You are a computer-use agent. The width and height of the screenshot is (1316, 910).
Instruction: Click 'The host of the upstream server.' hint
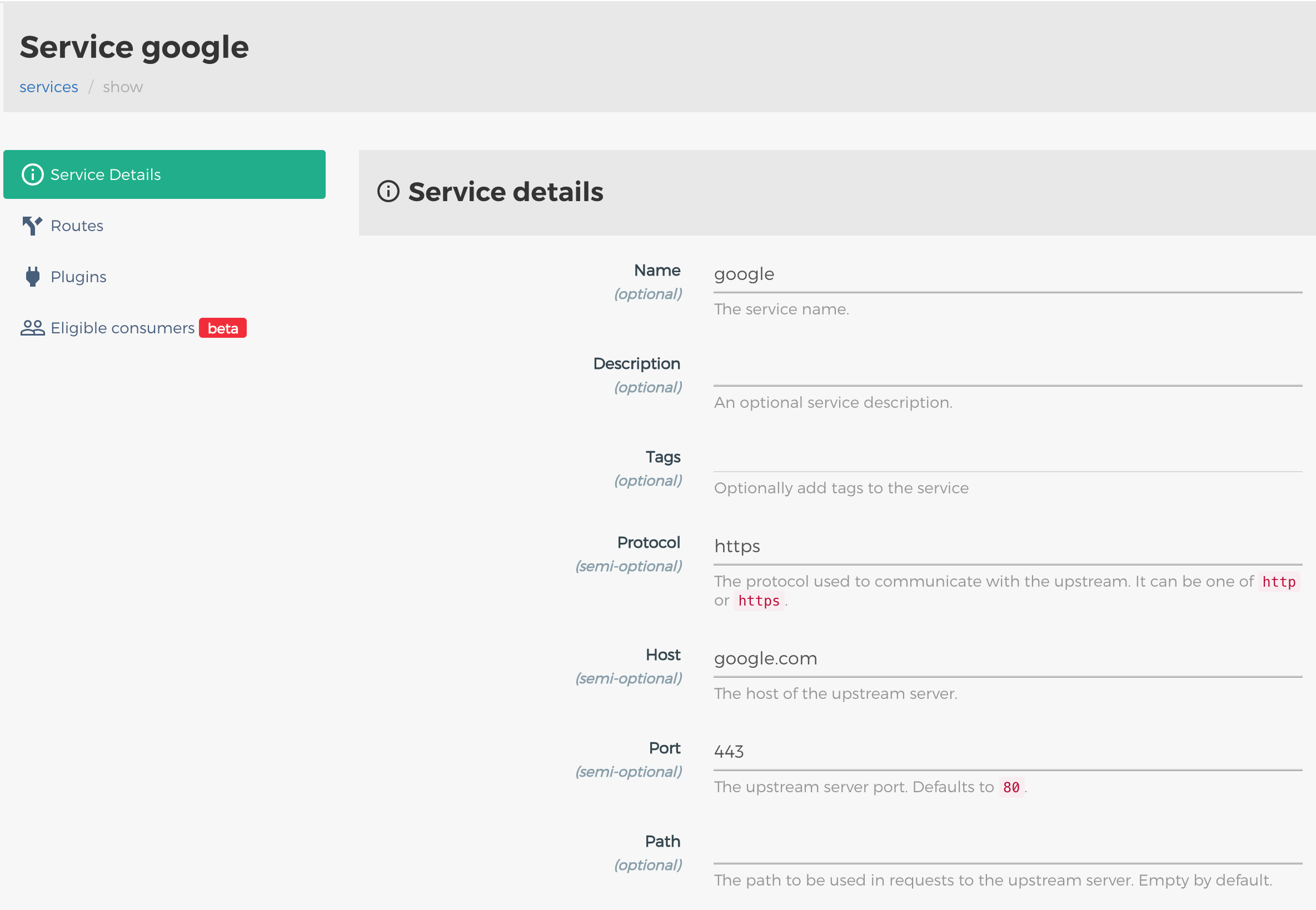[835, 694]
